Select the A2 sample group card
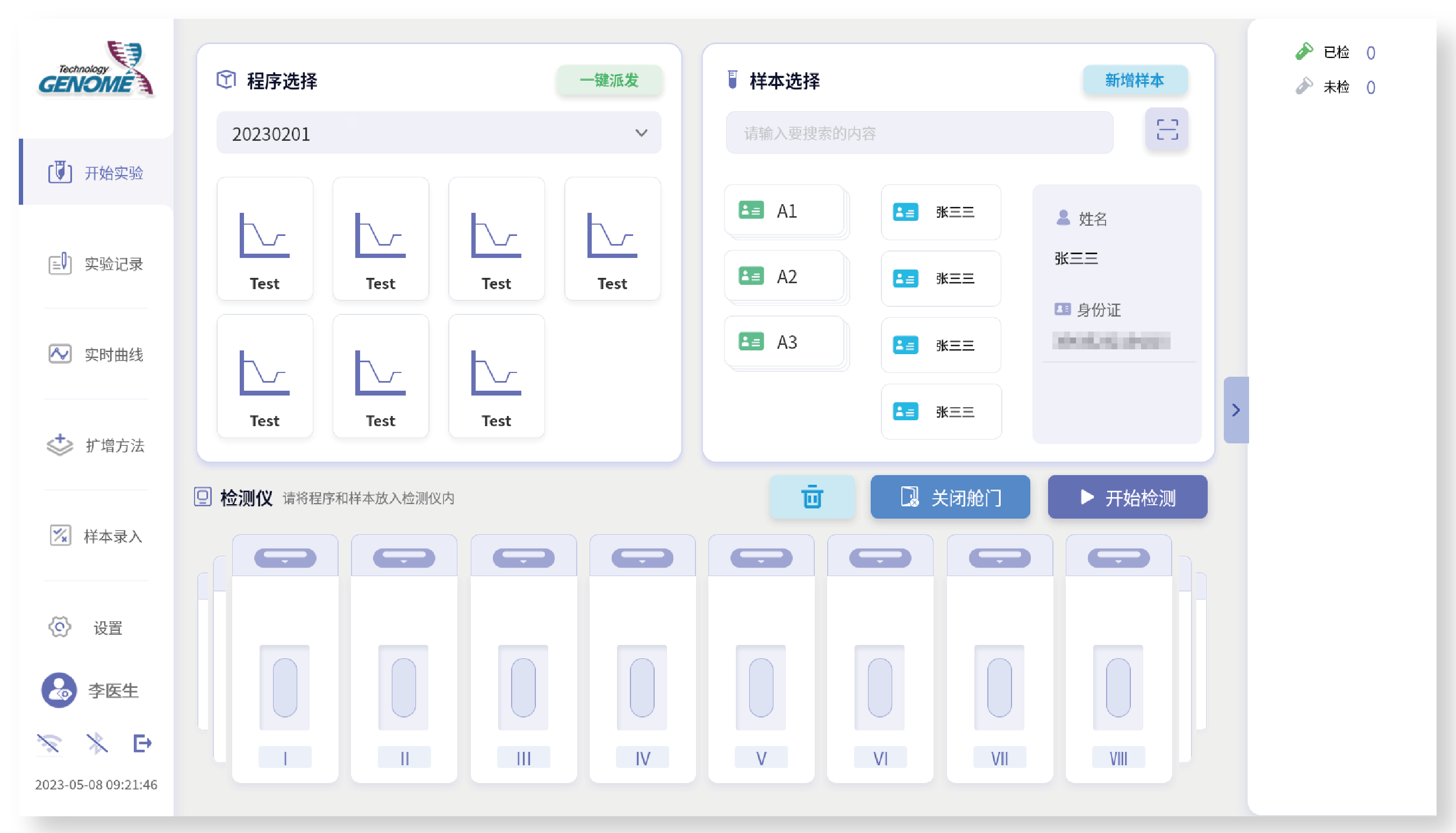Screen dimensions: 1456x833 (785, 277)
